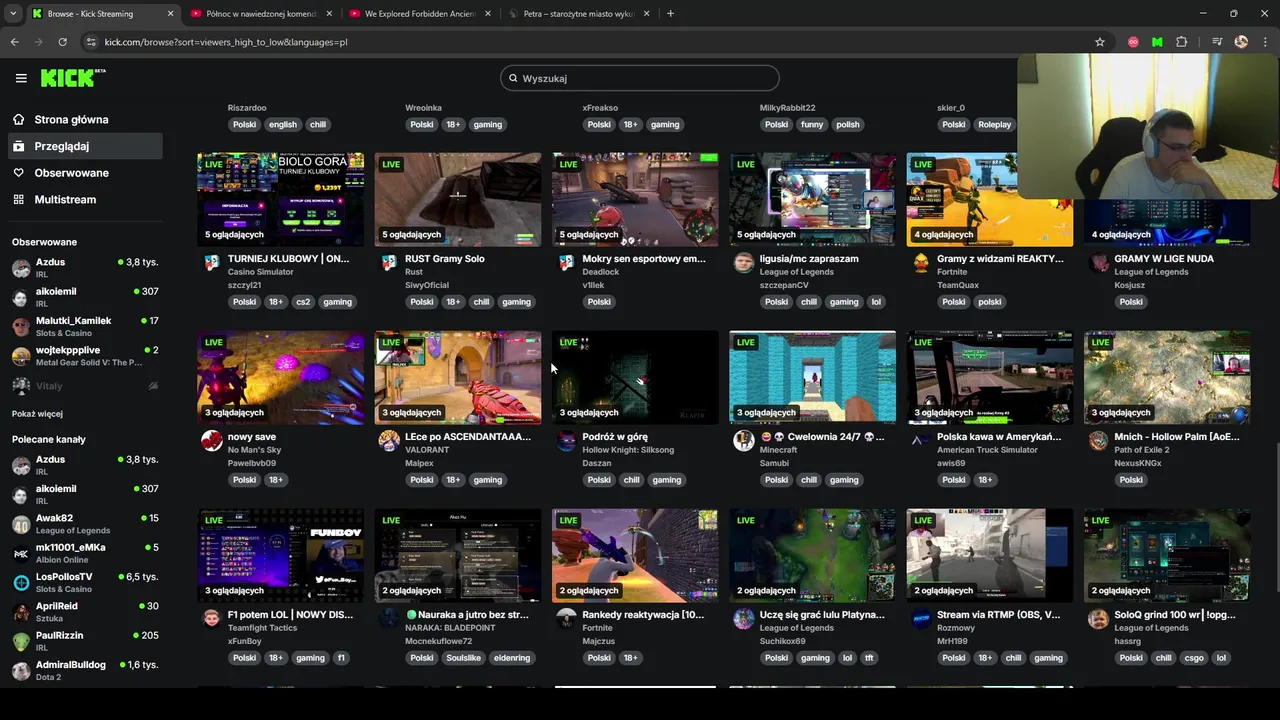Open LosPollosTV recommended channel
The image size is (1280, 720).
85,582
